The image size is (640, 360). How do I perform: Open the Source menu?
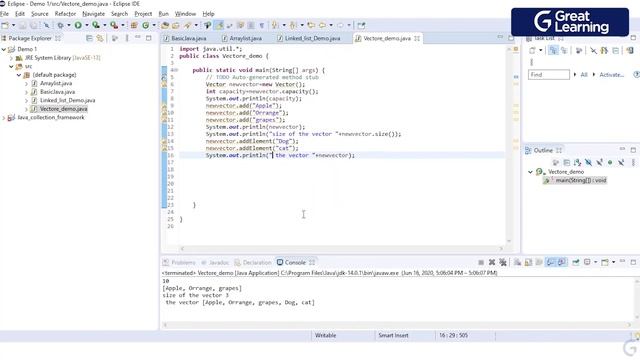click(x=40, y=14)
